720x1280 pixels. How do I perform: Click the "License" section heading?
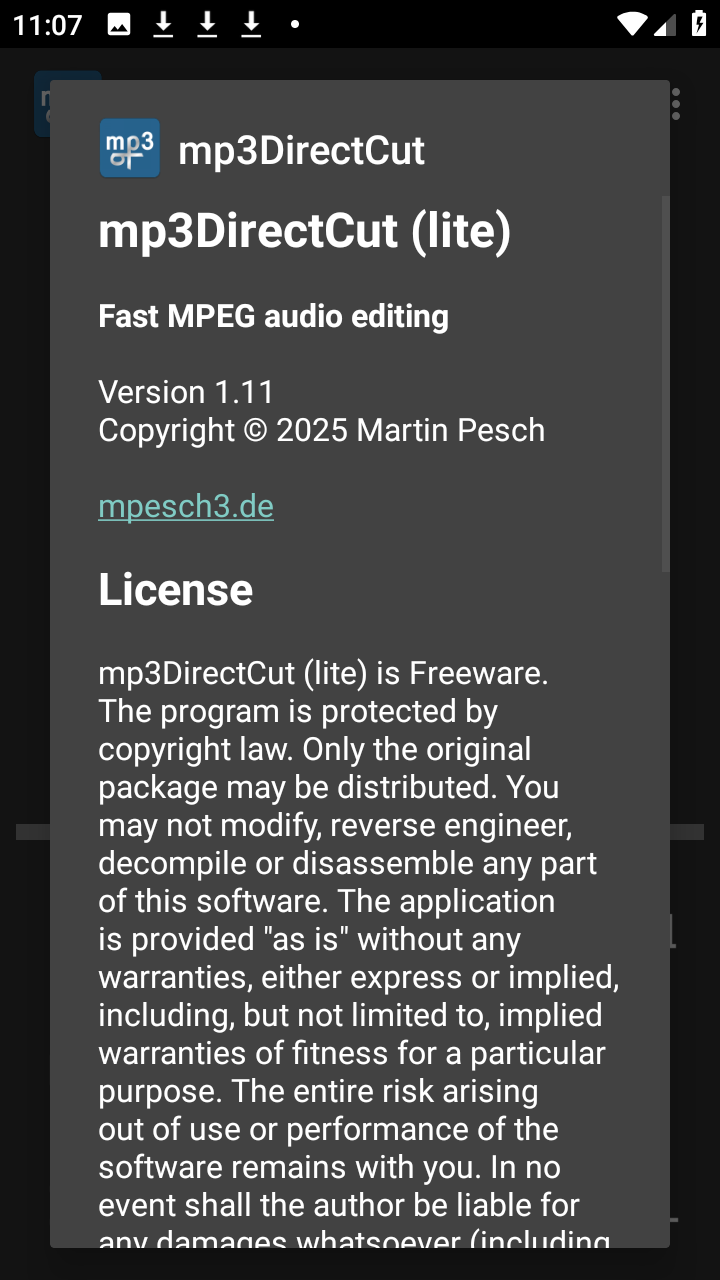point(175,590)
